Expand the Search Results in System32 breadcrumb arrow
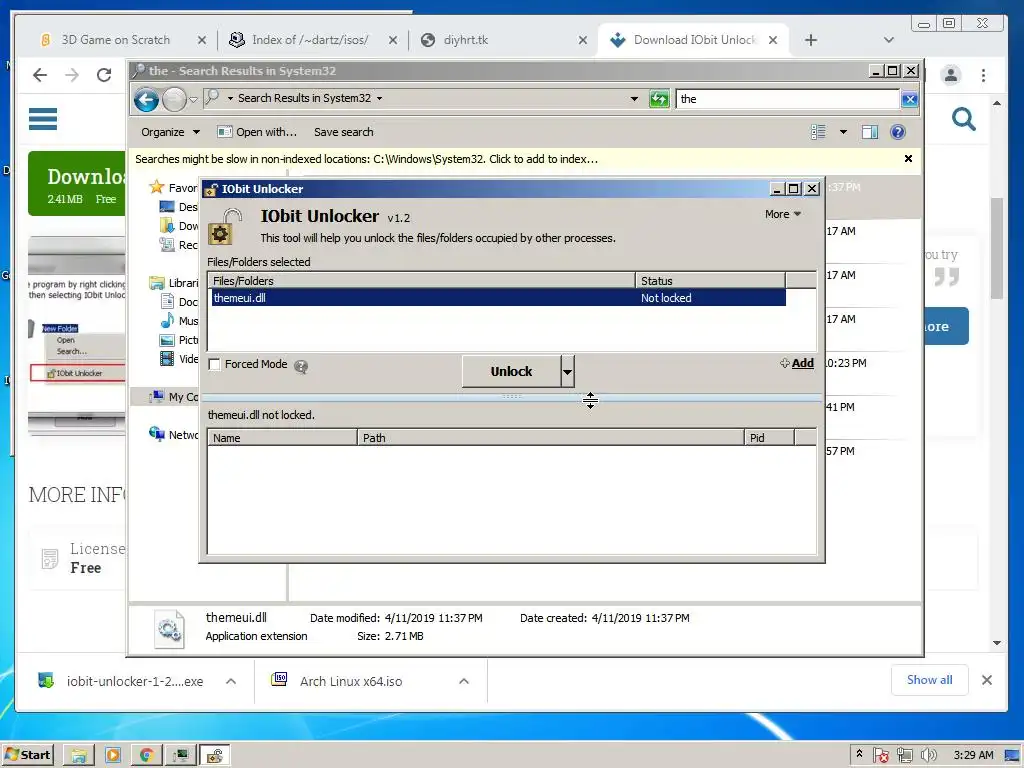The image size is (1024, 768). point(379,99)
